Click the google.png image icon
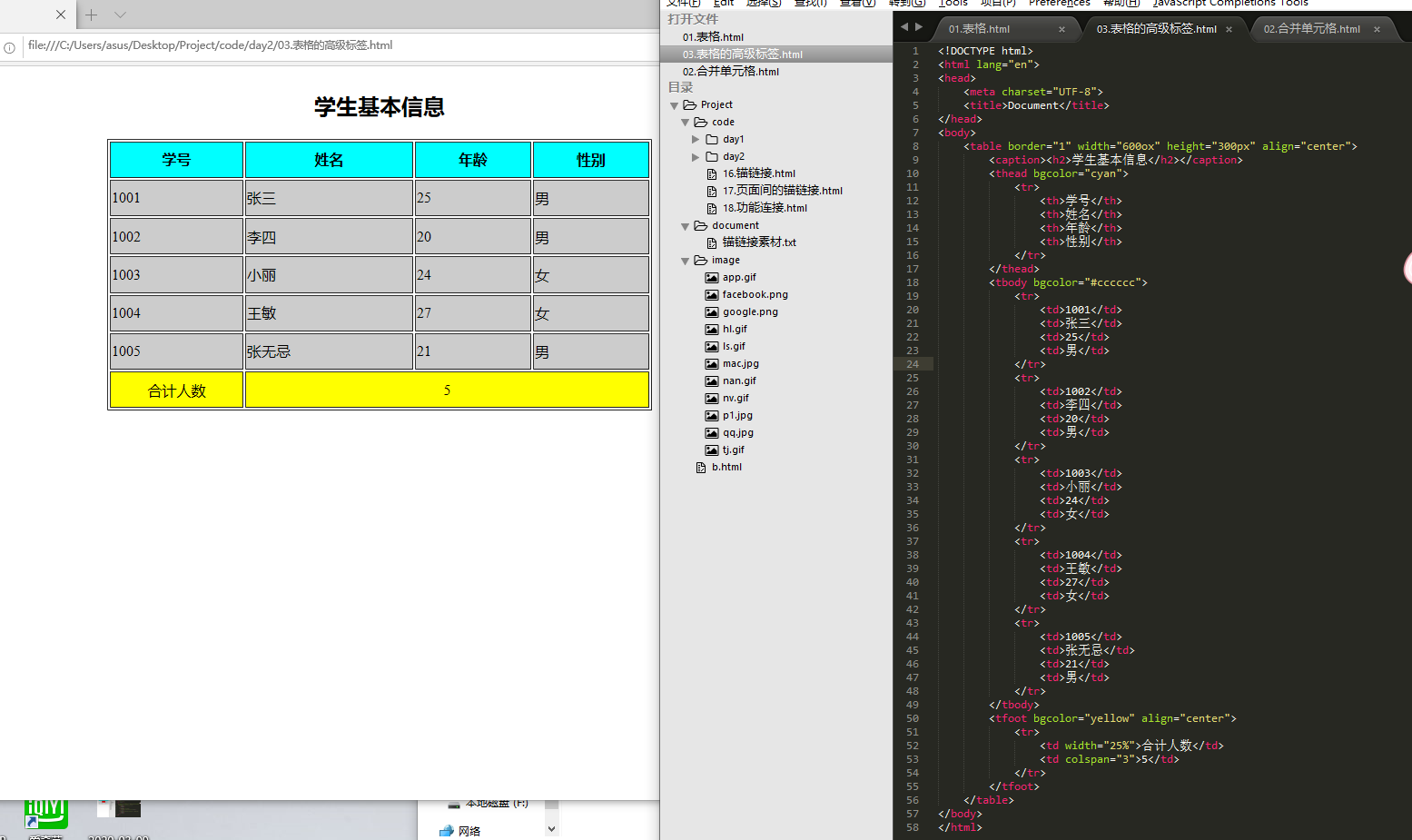1412x840 pixels. [712, 312]
